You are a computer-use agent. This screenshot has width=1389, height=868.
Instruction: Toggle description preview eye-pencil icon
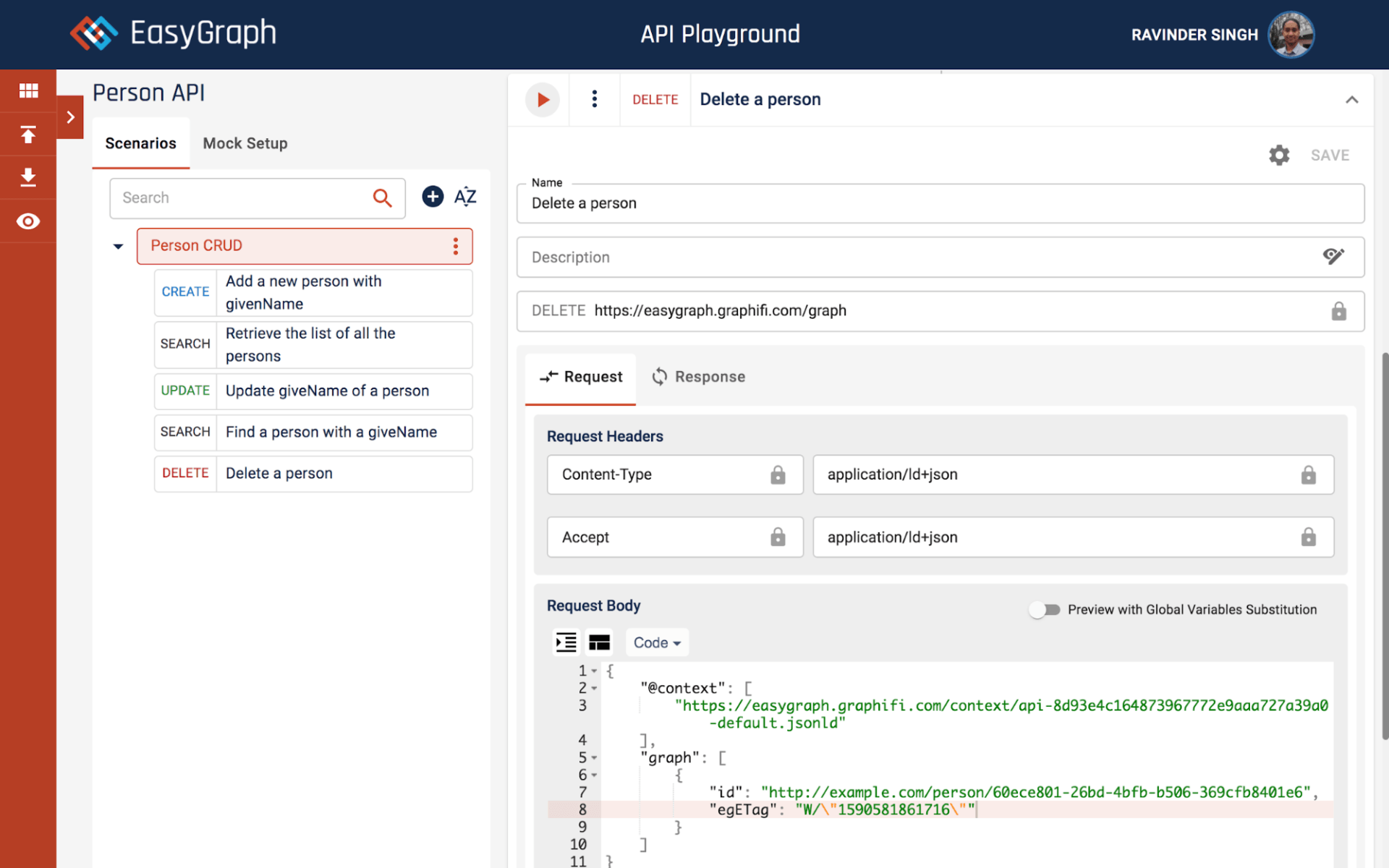click(1333, 257)
